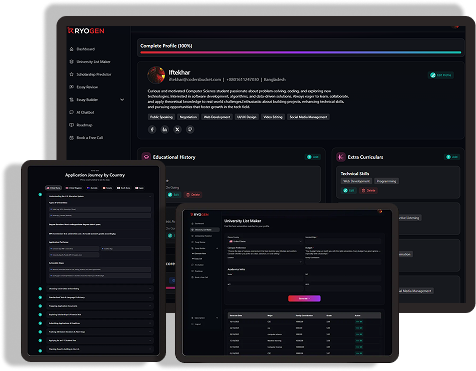Open Dashboard in the large monitor sidebar
This screenshot has height=371, width=476.
click(x=86, y=49)
